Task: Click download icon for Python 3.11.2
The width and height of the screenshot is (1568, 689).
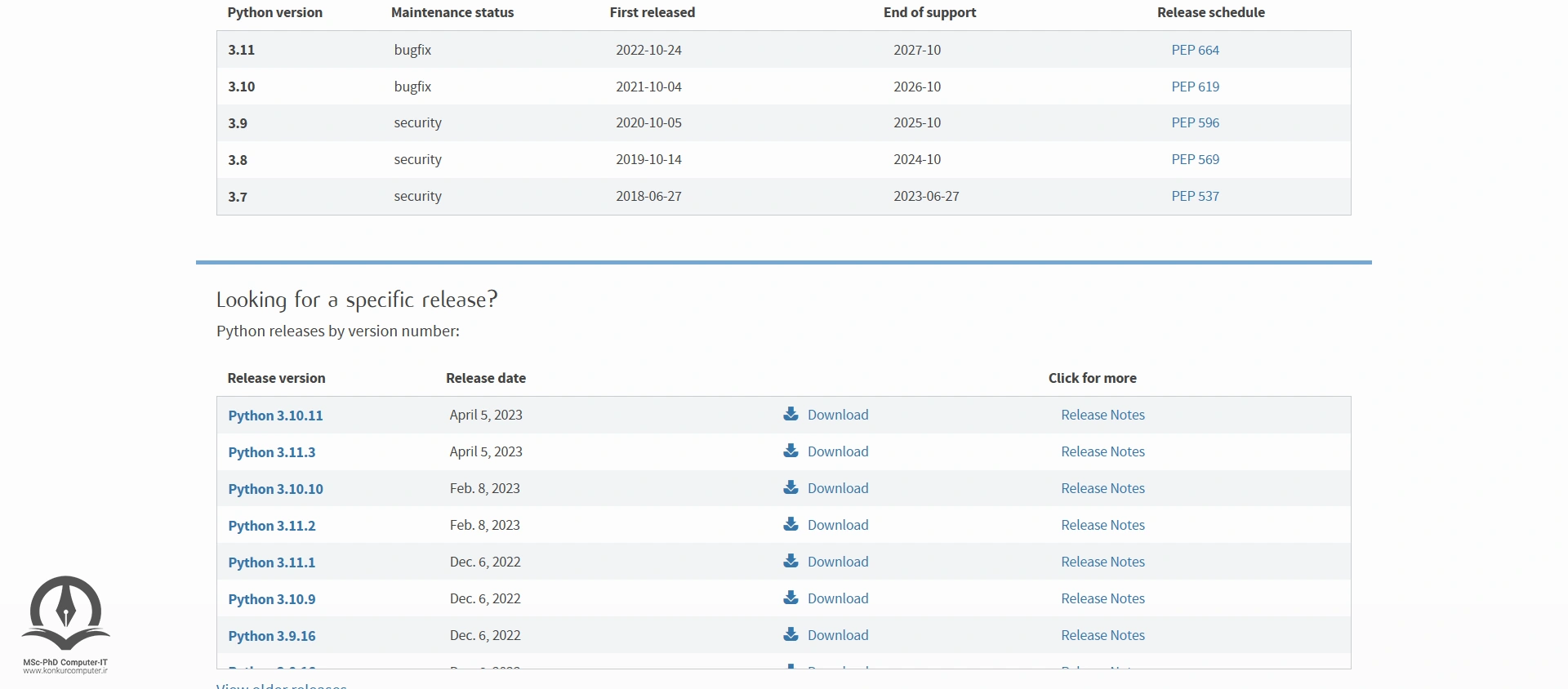Action: coord(791,524)
